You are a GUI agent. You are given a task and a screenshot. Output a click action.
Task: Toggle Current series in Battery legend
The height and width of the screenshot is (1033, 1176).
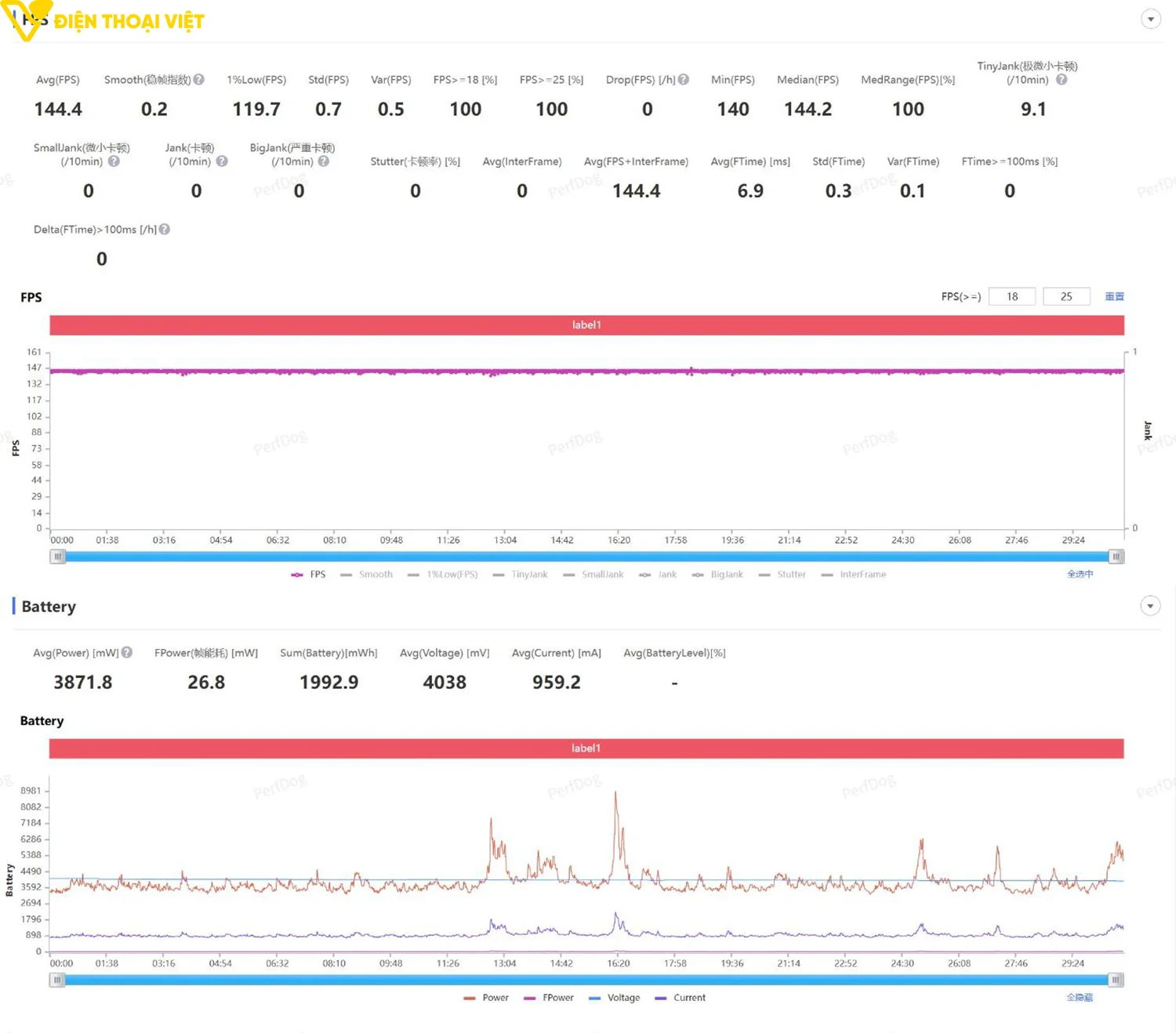[x=681, y=998]
